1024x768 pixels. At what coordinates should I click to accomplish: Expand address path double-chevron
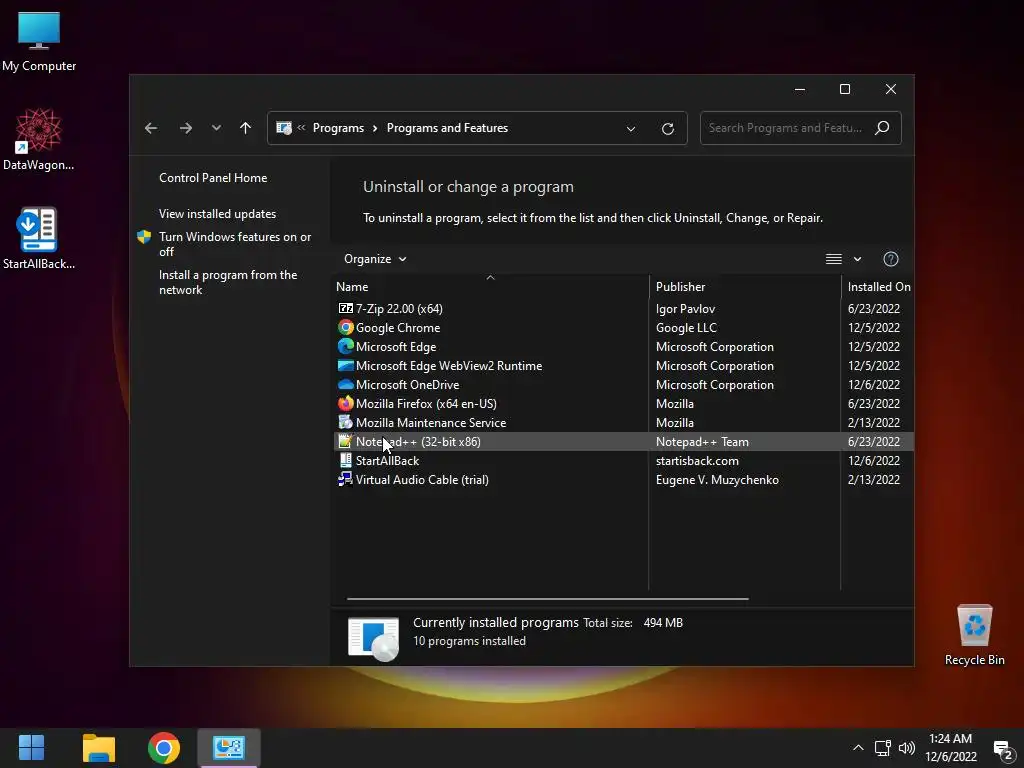(301, 128)
